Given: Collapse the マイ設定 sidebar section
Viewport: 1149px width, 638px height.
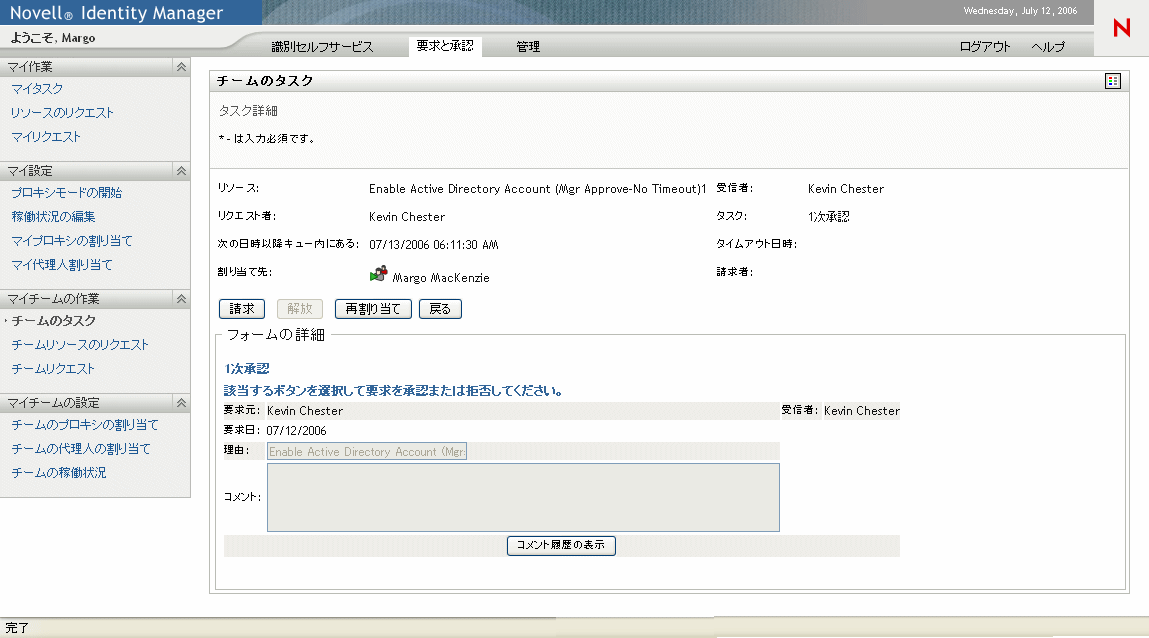Looking at the screenshot, I should (x=181, y=171).
